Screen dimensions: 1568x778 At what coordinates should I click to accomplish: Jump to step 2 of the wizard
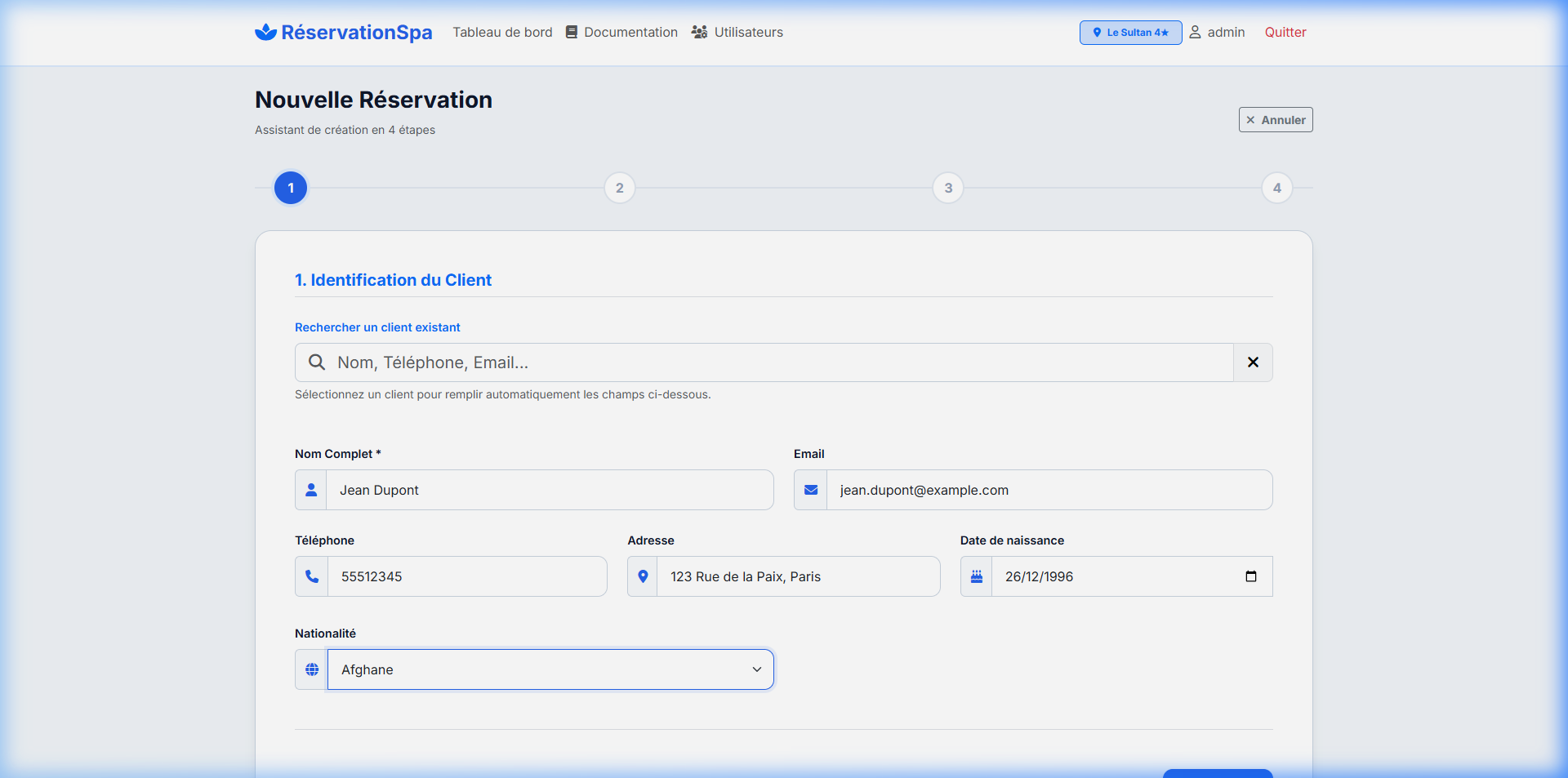point(620,188)
